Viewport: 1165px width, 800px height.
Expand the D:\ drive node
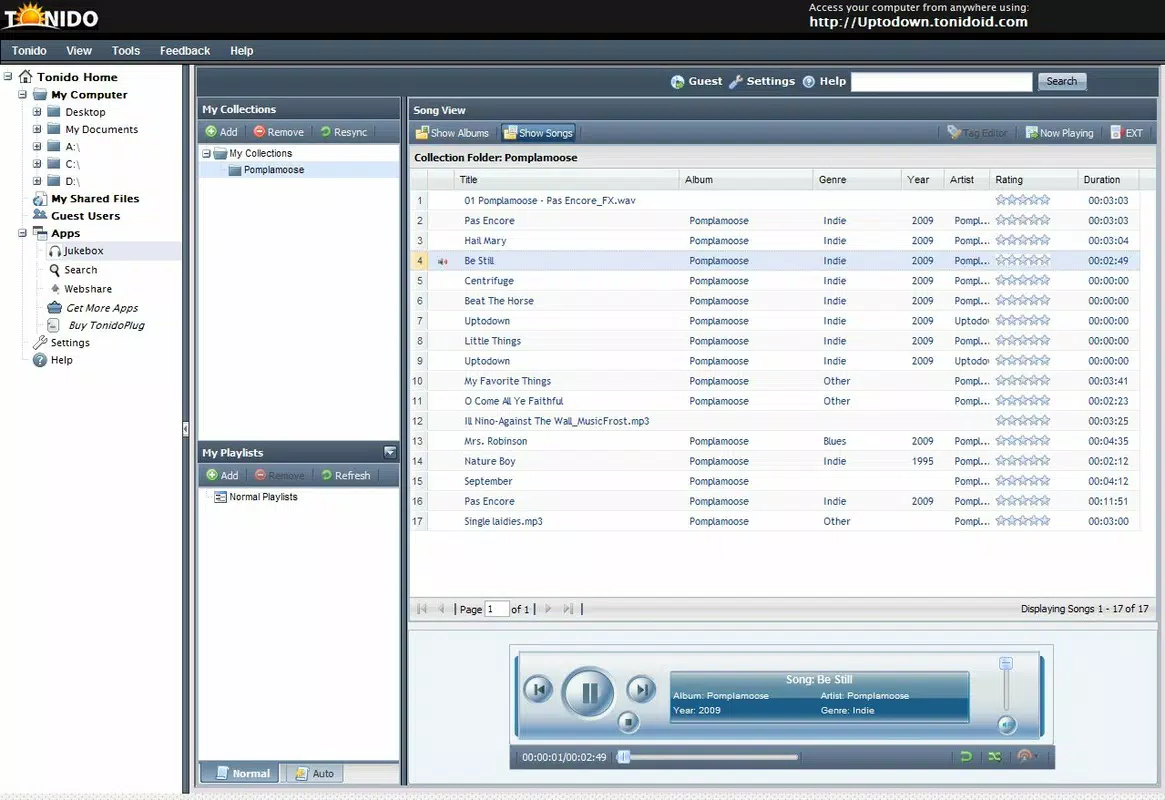(37, 181)
